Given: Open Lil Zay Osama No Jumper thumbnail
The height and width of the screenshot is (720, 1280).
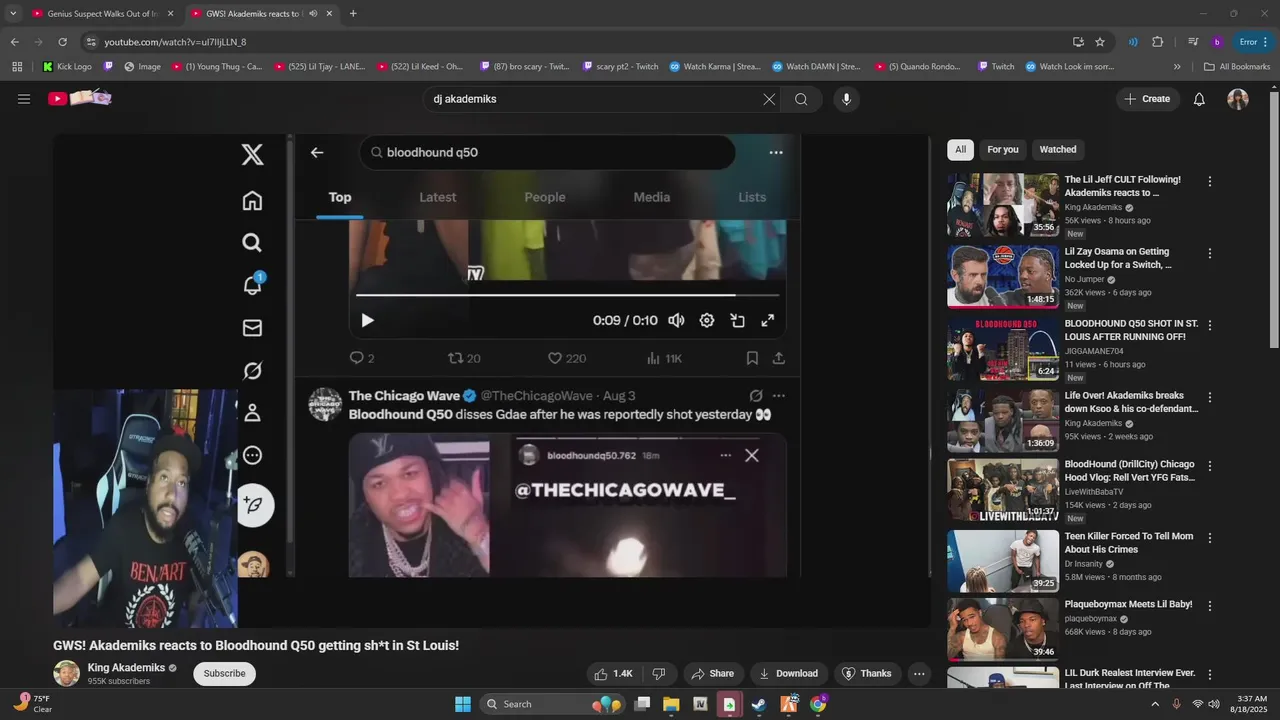Looking at the screenshot, I should point(1003,277).
